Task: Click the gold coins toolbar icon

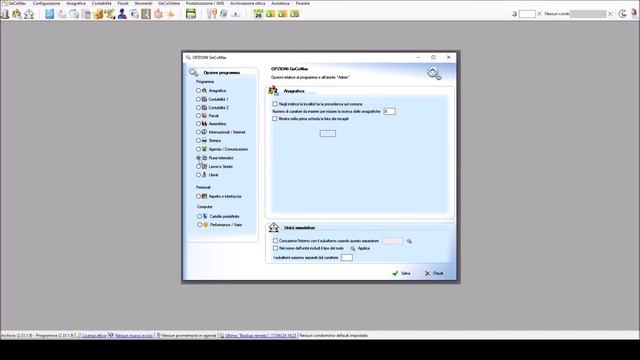Action: point(98,14)
